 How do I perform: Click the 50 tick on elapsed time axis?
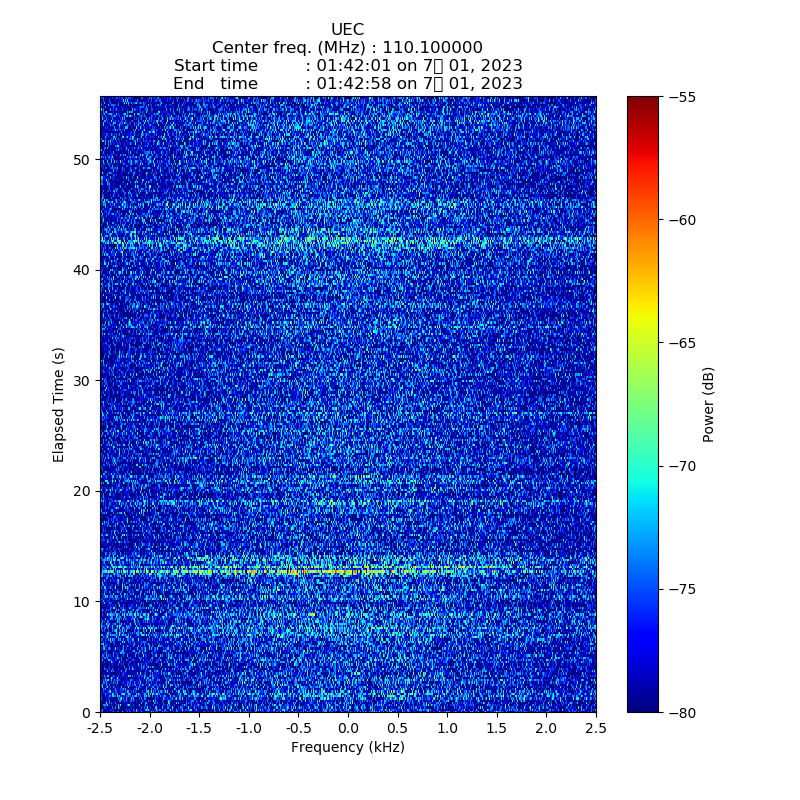tap(82, 160)
